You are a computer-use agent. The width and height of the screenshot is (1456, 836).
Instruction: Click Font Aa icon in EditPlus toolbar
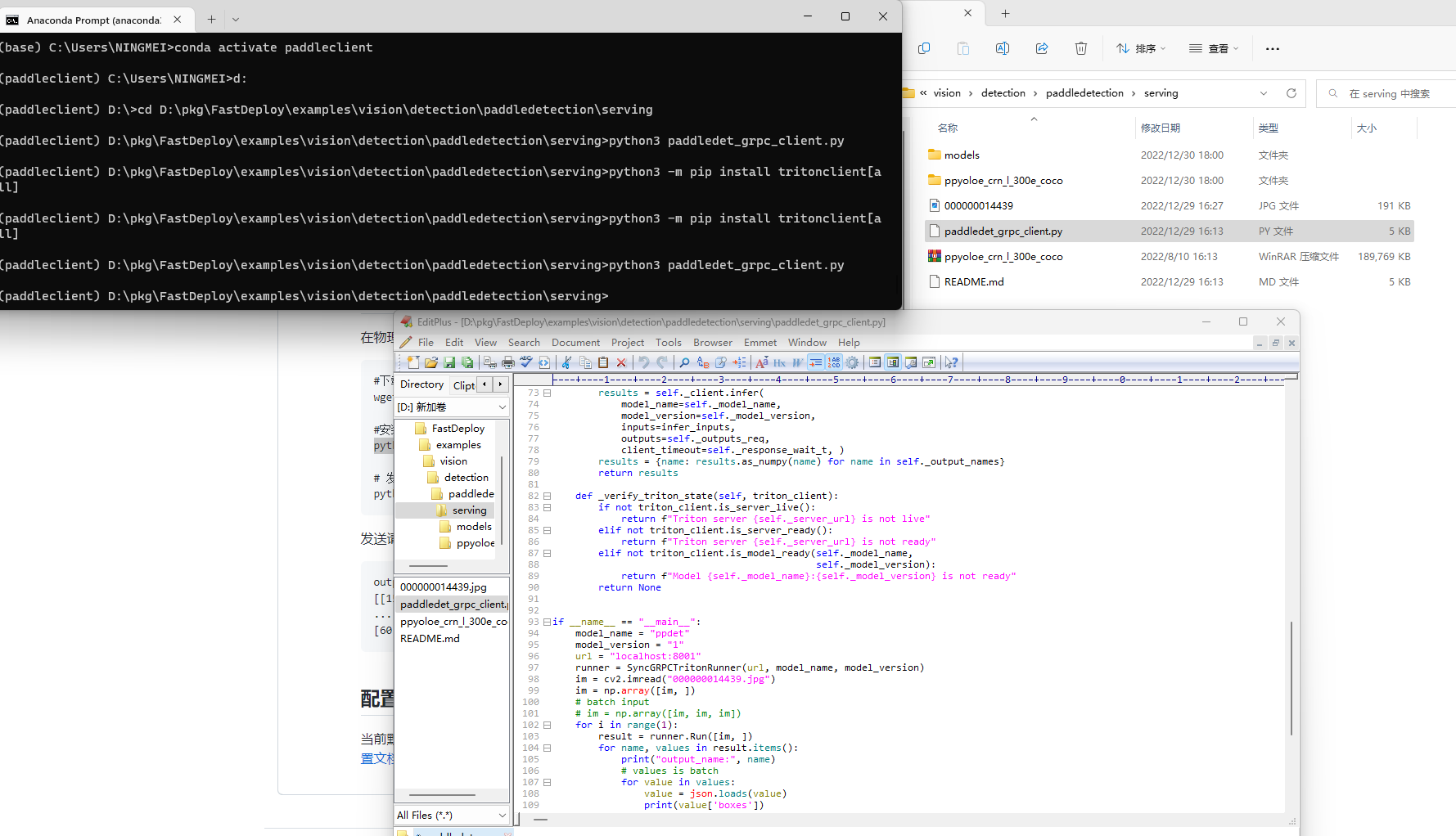tap(762, 362)
